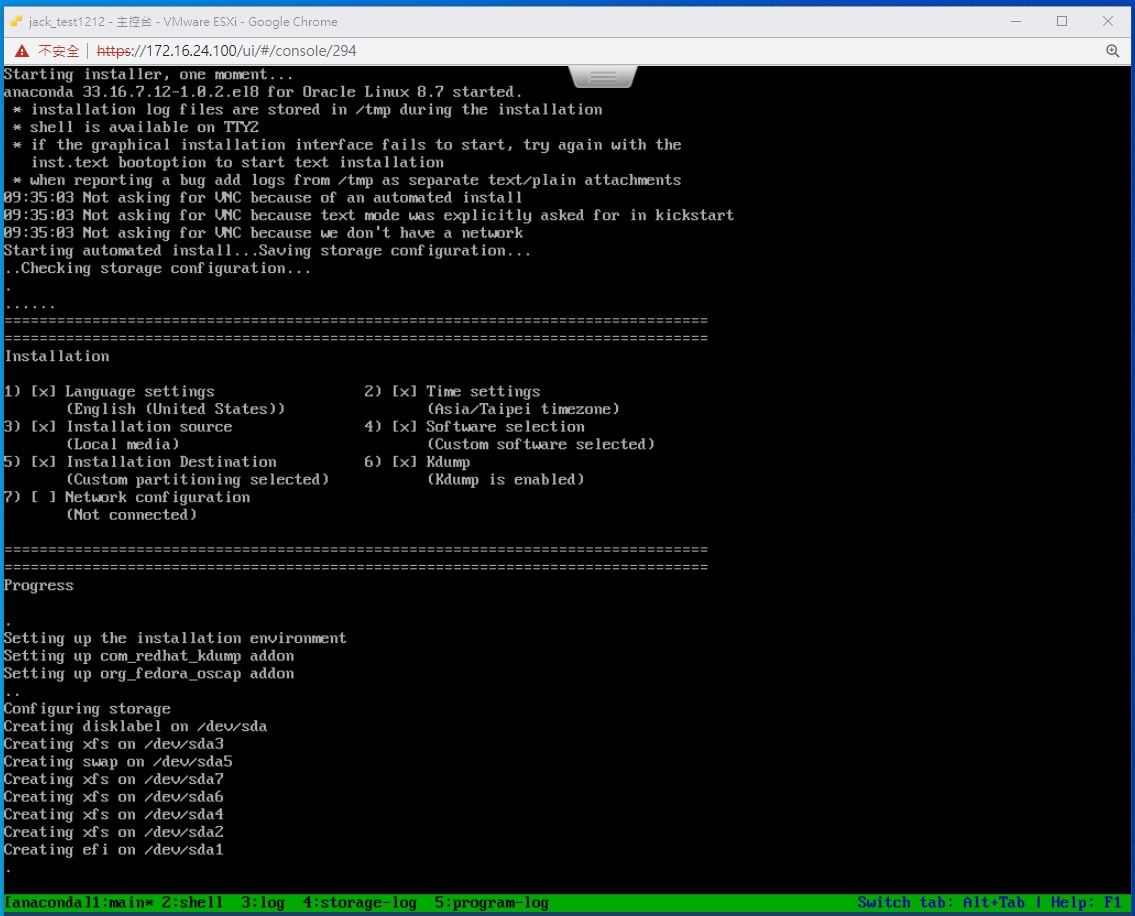
Task: Click the Installation Destination menu entry
Action: (171, 462)
